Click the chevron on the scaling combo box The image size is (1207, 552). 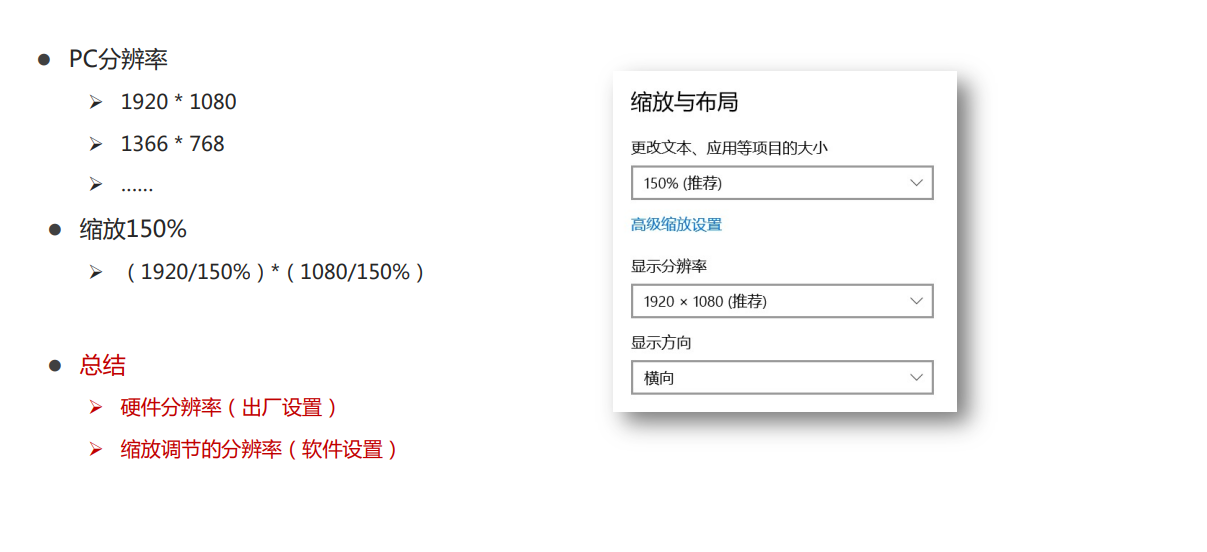pyautogui.click(x=916, y=183)
